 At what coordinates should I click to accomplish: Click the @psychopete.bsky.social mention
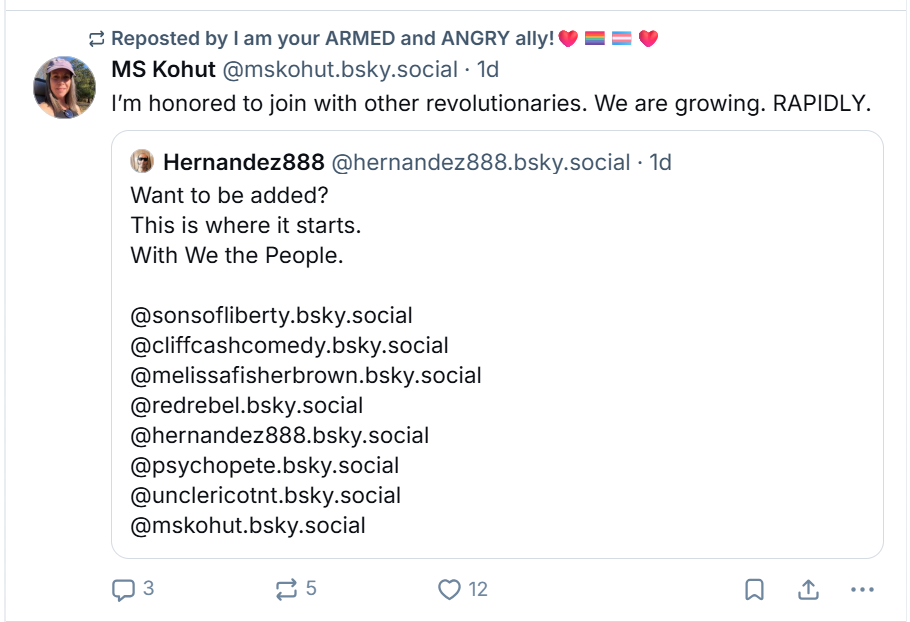(265, 466)
